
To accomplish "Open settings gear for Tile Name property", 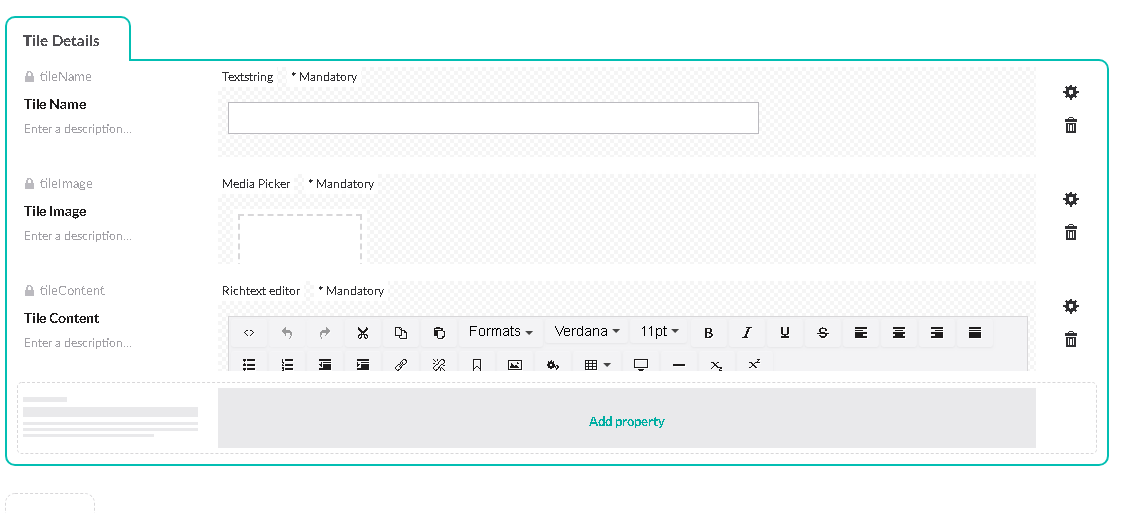I will pos(1070,92).
